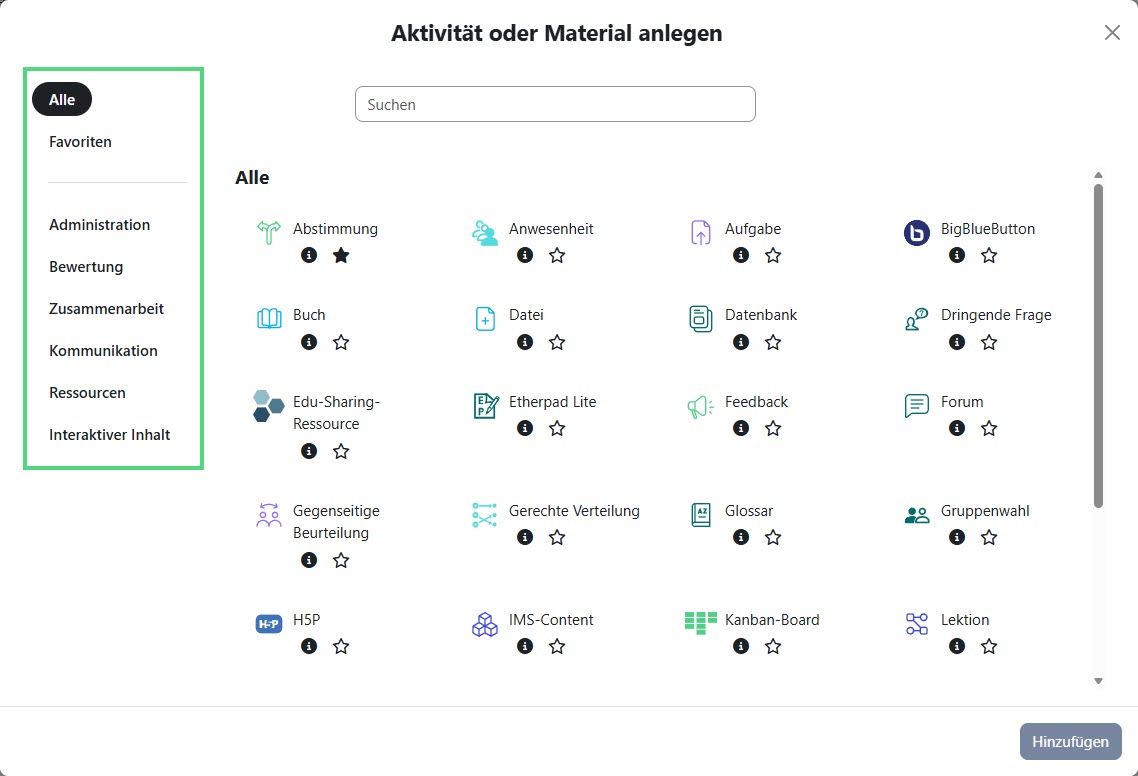Click the Hinzufügen button
1138x776 pixels.
point(1070,741)
